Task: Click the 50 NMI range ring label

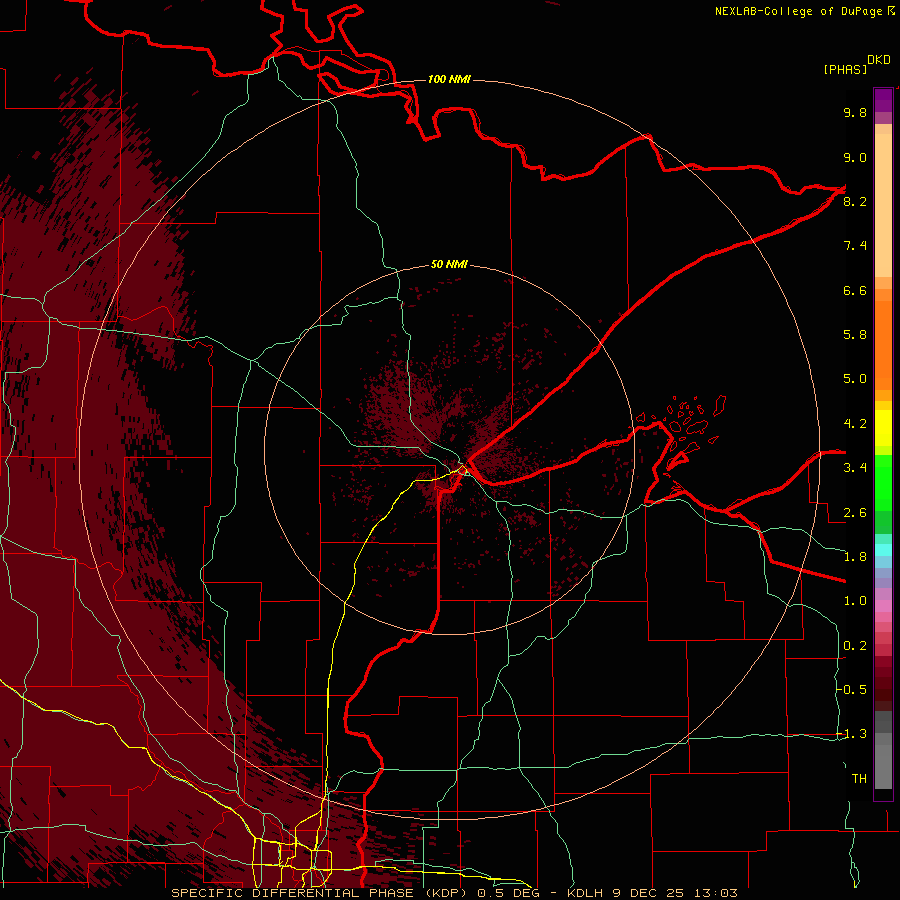Action: 449,264
